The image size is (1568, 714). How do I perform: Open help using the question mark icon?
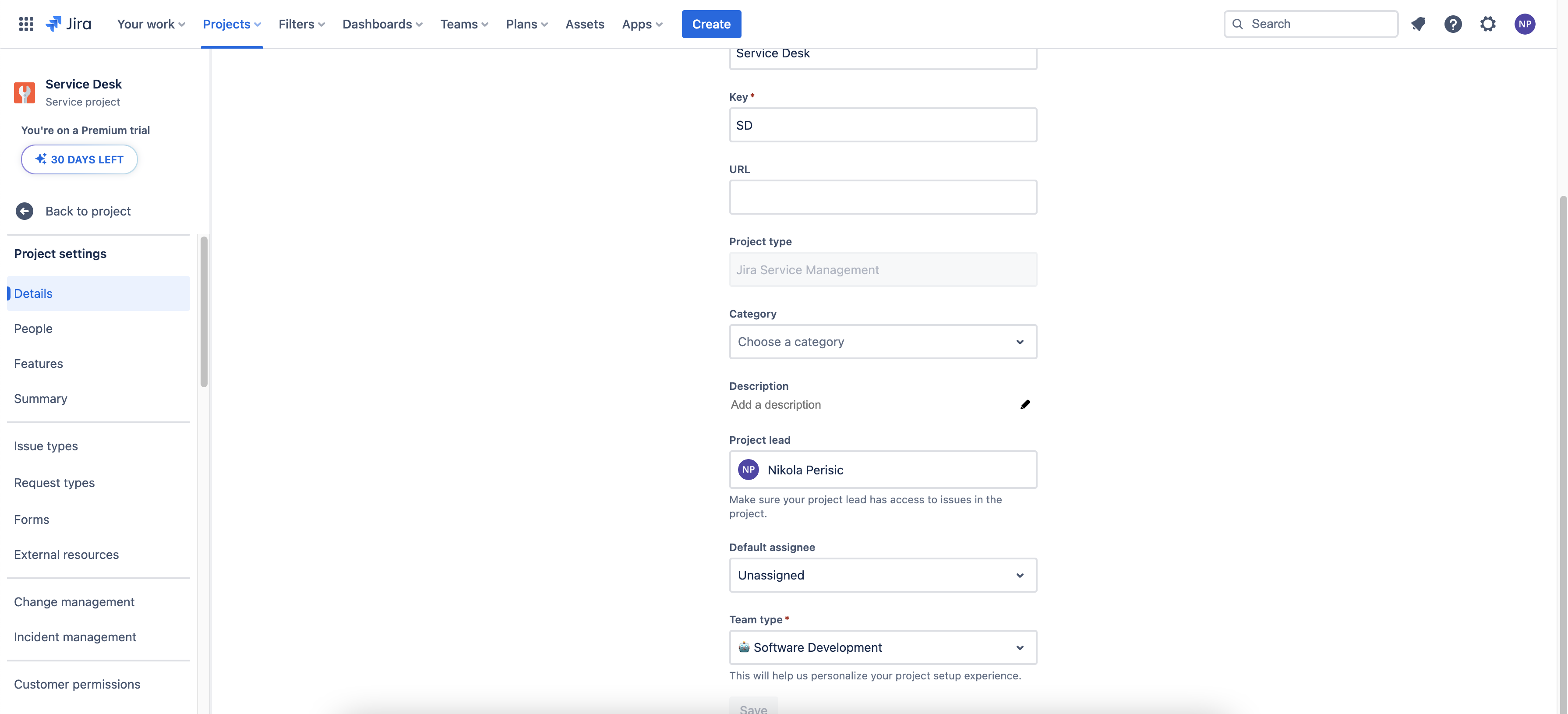pyautogui.click(x=1454, y=24)
